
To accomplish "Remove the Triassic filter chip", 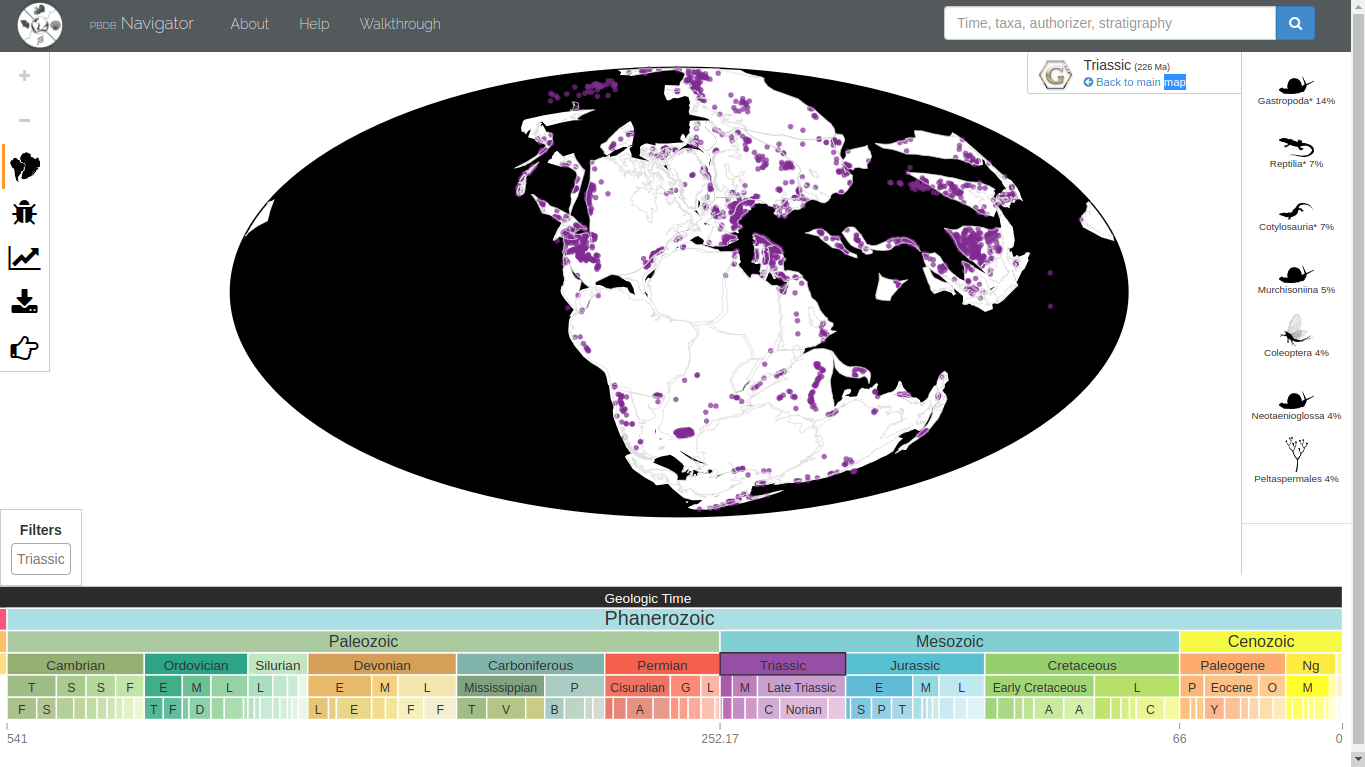I will (x=40, y=559).
